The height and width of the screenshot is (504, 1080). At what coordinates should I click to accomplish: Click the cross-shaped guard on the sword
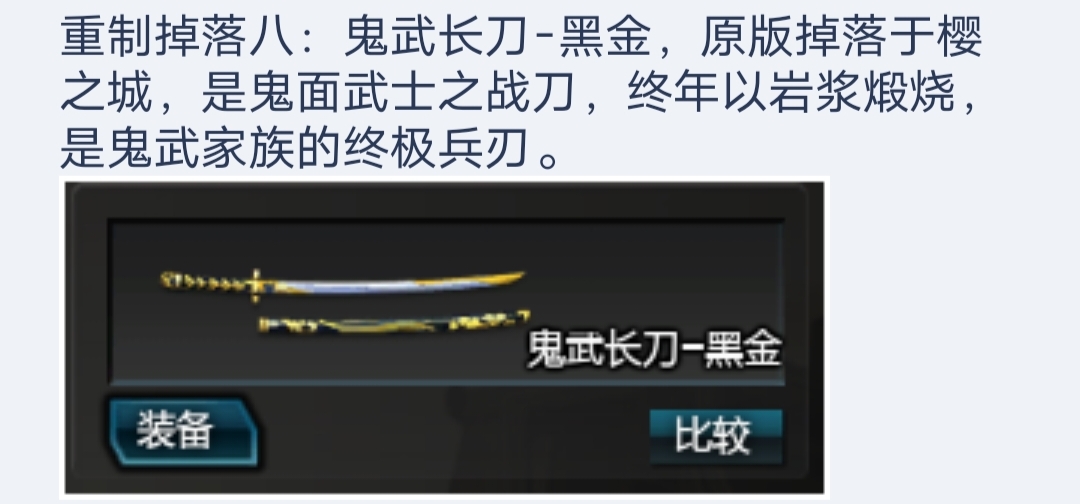pyautogui.click(x=256, y=286)
